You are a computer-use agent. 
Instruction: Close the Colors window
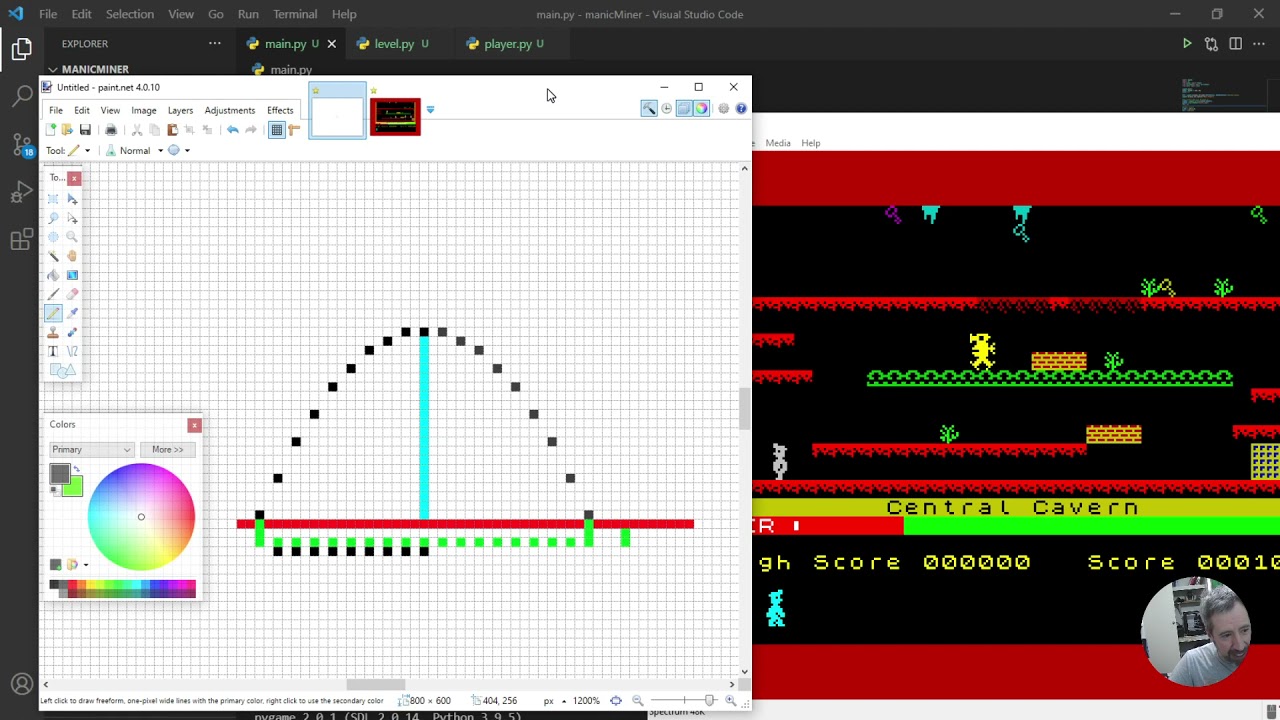pyautogui.click(x=194, y=426)
